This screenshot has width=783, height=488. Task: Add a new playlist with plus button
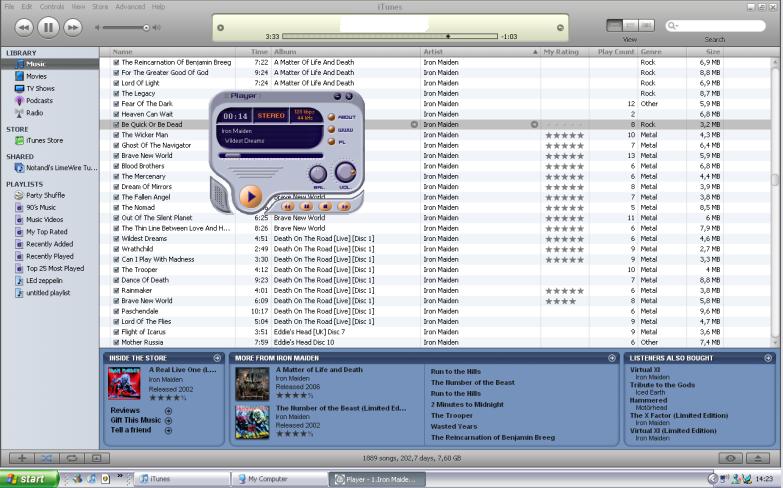(22, 458)
